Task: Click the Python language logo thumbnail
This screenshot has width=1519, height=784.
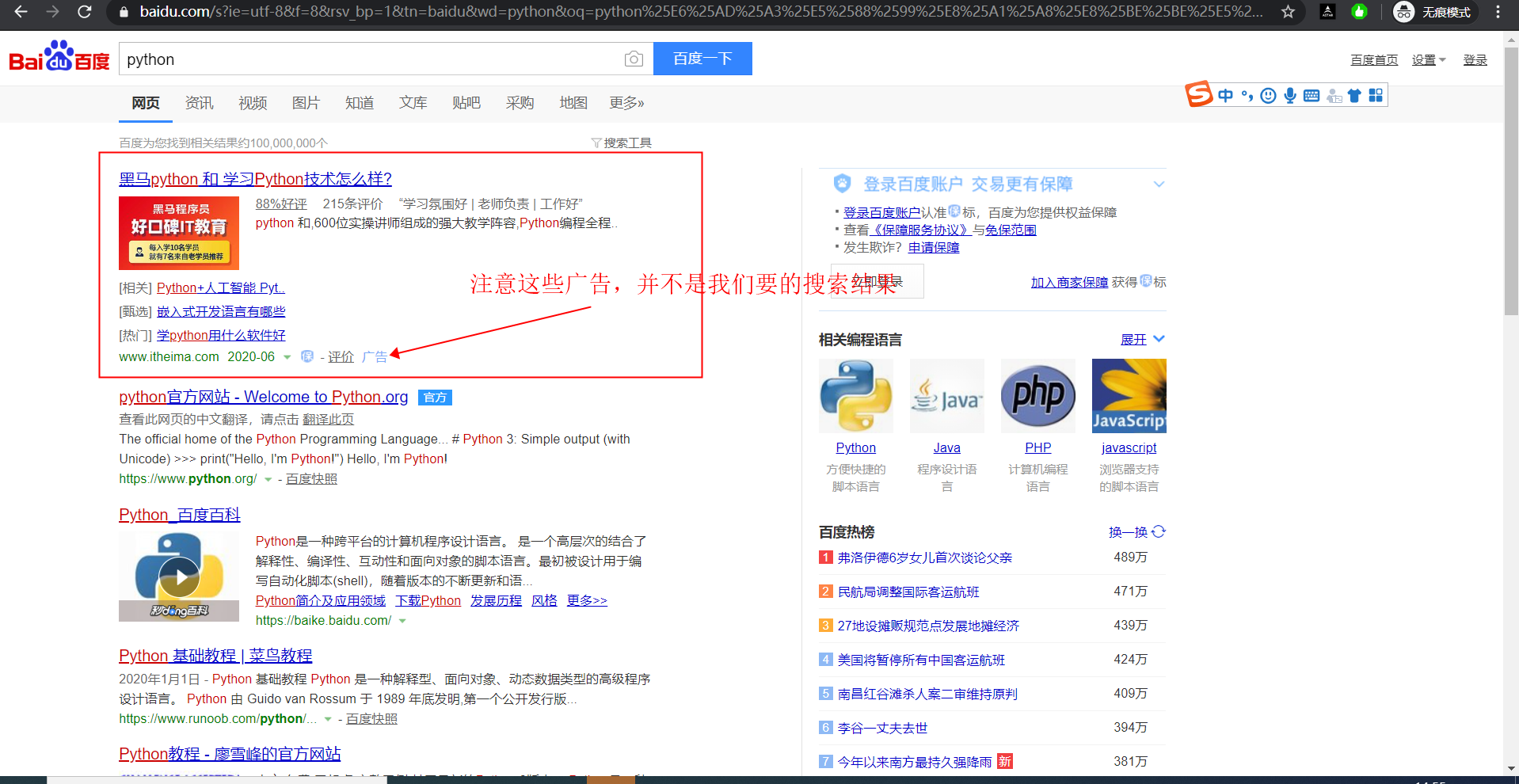Action: 856,396
